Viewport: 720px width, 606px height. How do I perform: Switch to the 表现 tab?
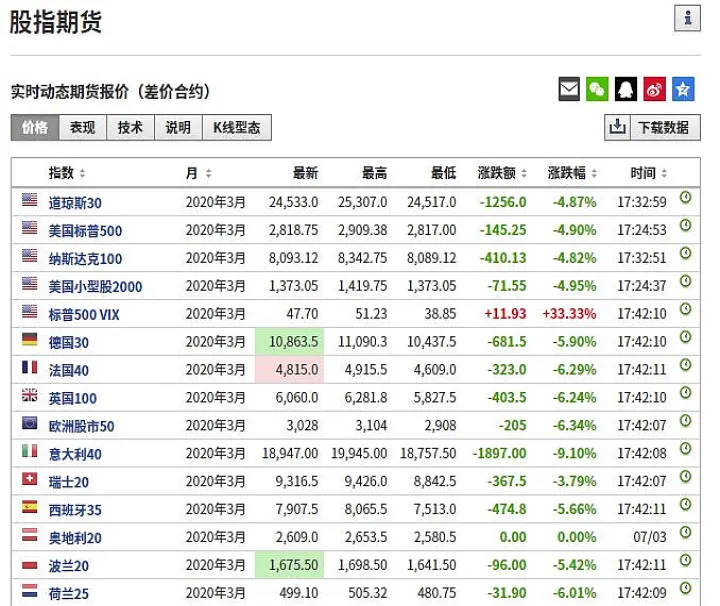point(83,127)
